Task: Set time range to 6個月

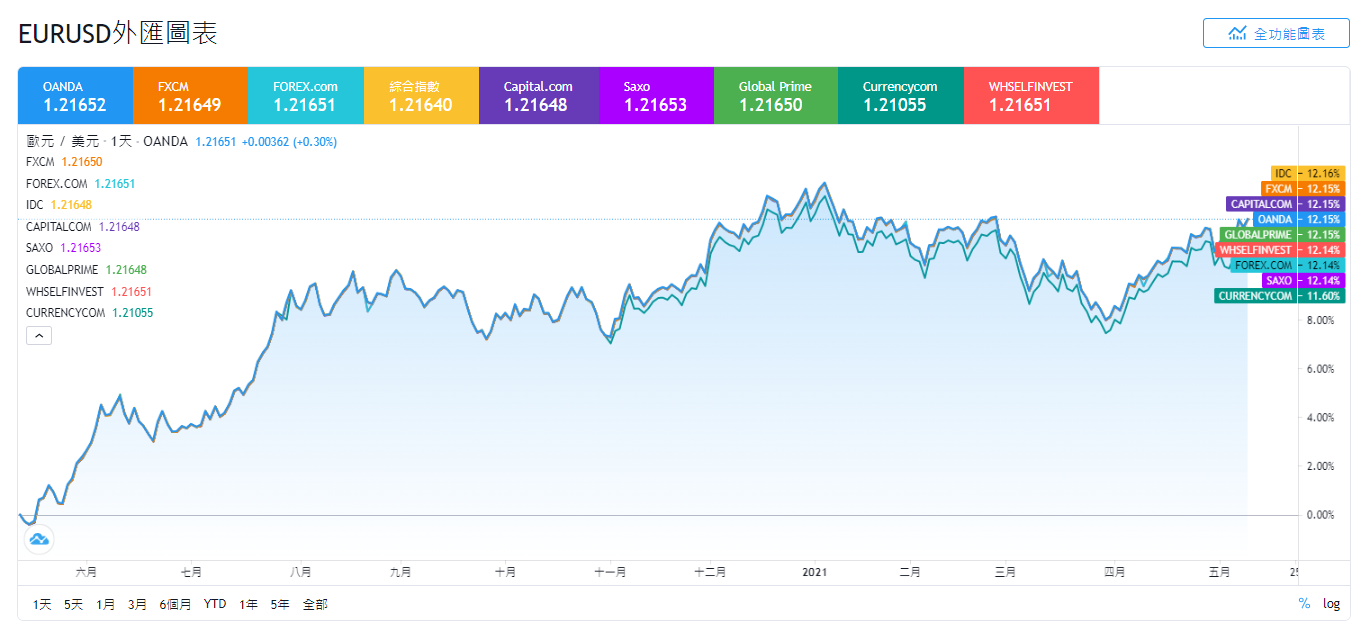Action: (x=175, y=604)
